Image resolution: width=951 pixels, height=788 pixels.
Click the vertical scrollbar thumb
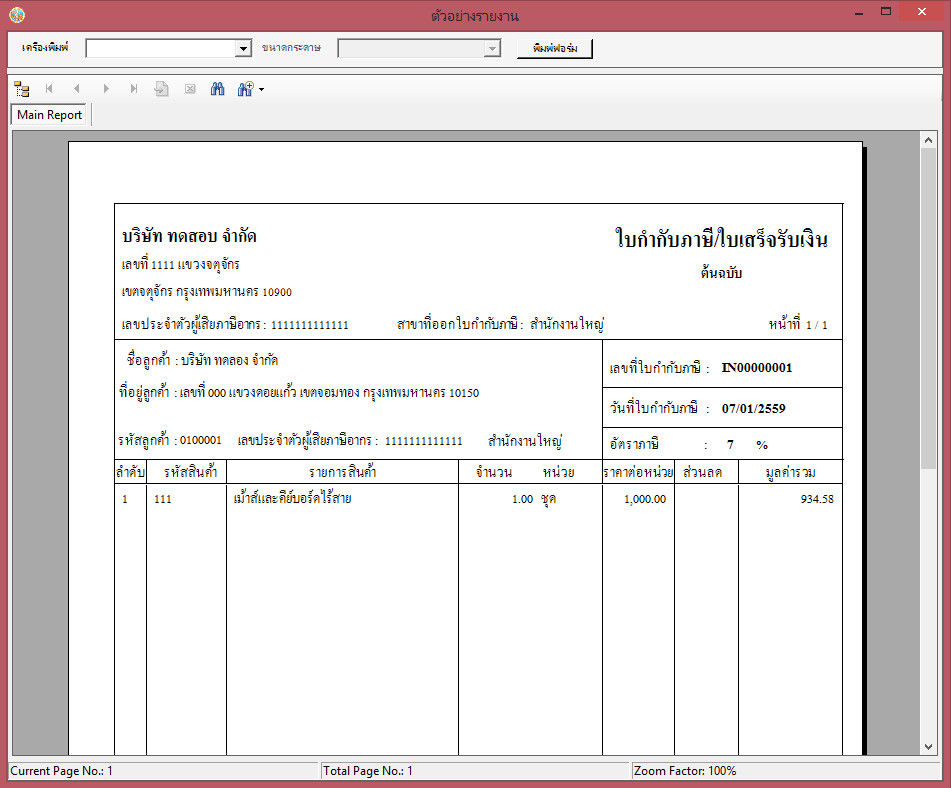(x=929, y=308)
